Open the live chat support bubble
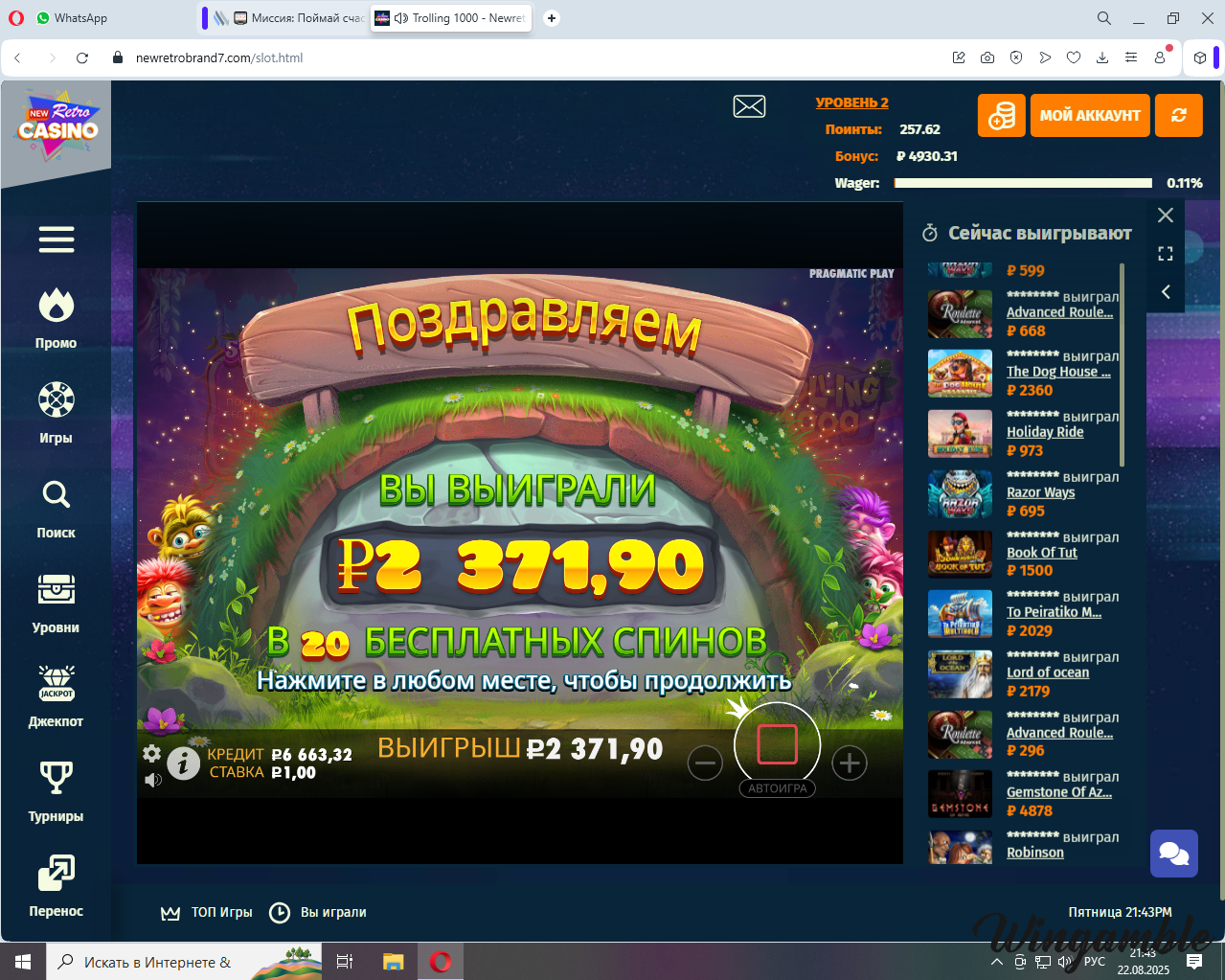Viewport: 1225px width, 980px height. coord(1173,853)
